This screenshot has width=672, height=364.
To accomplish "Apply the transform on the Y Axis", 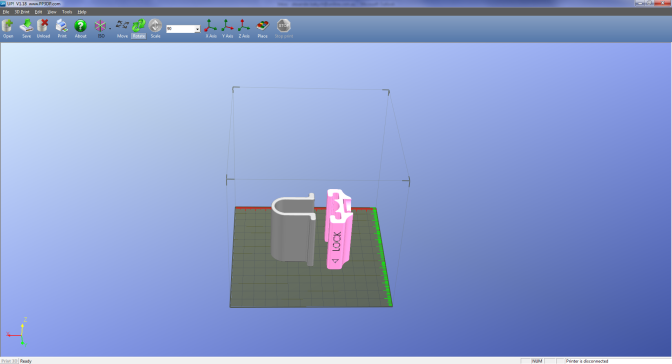I will (x=227, y=28).
